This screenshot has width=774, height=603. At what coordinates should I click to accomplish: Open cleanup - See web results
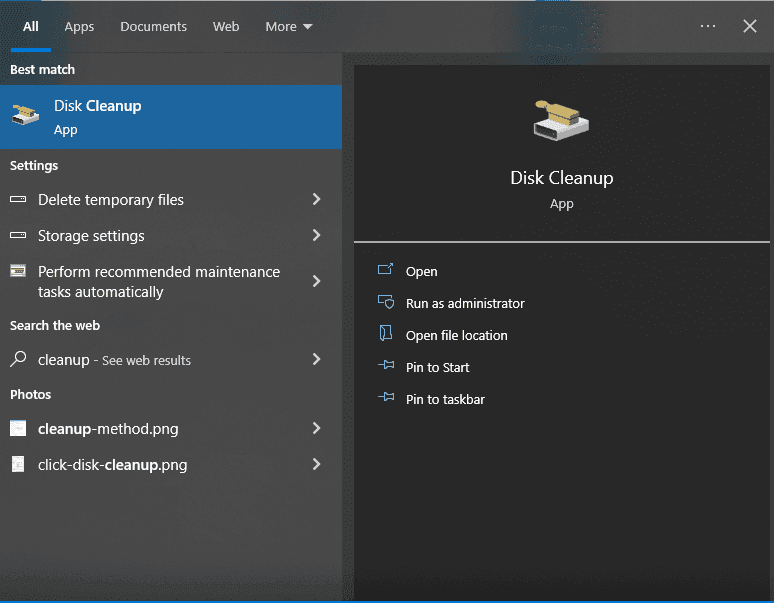[171, 360]
